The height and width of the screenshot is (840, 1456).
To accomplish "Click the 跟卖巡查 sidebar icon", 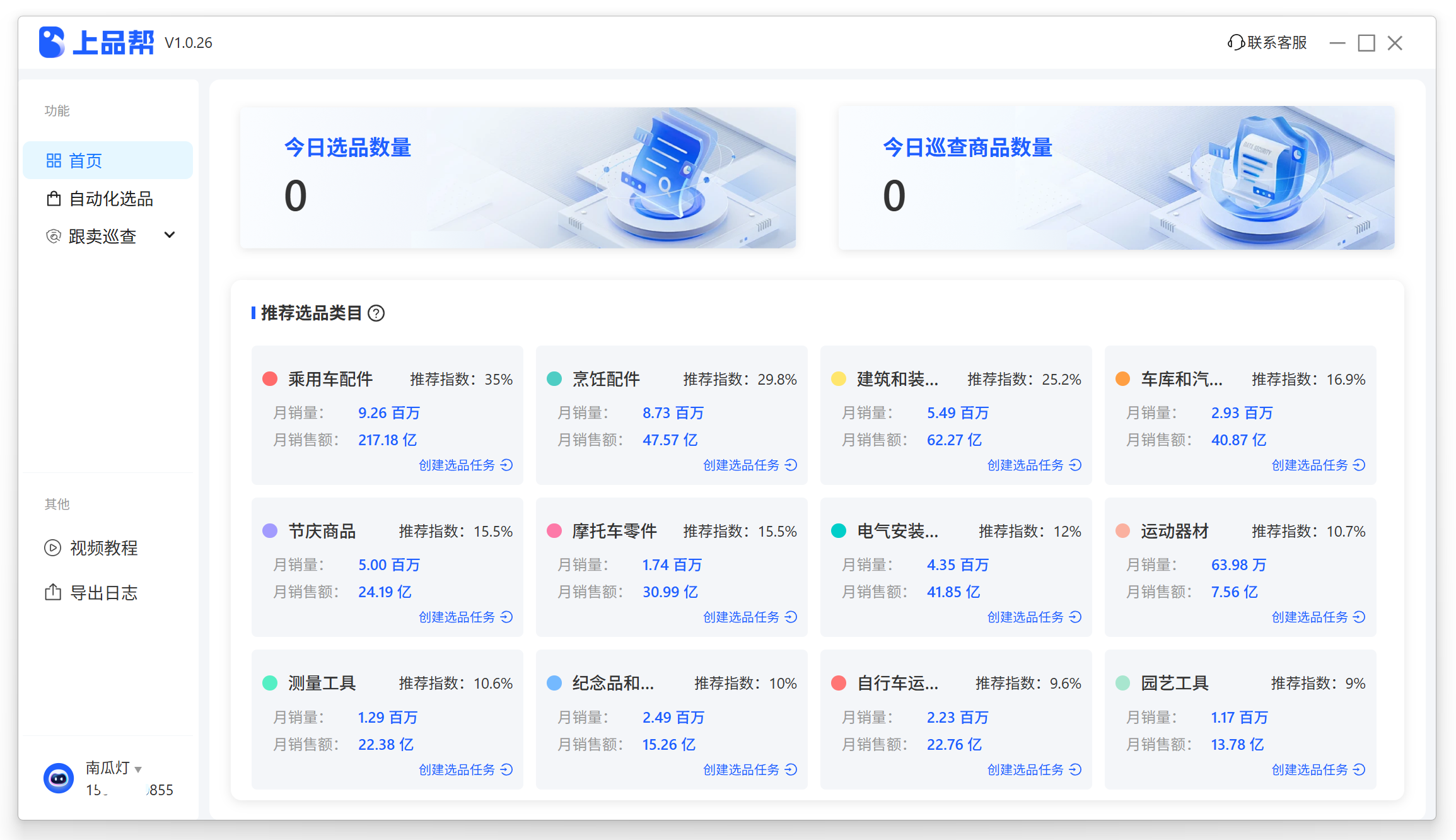I will coord(54,236).
